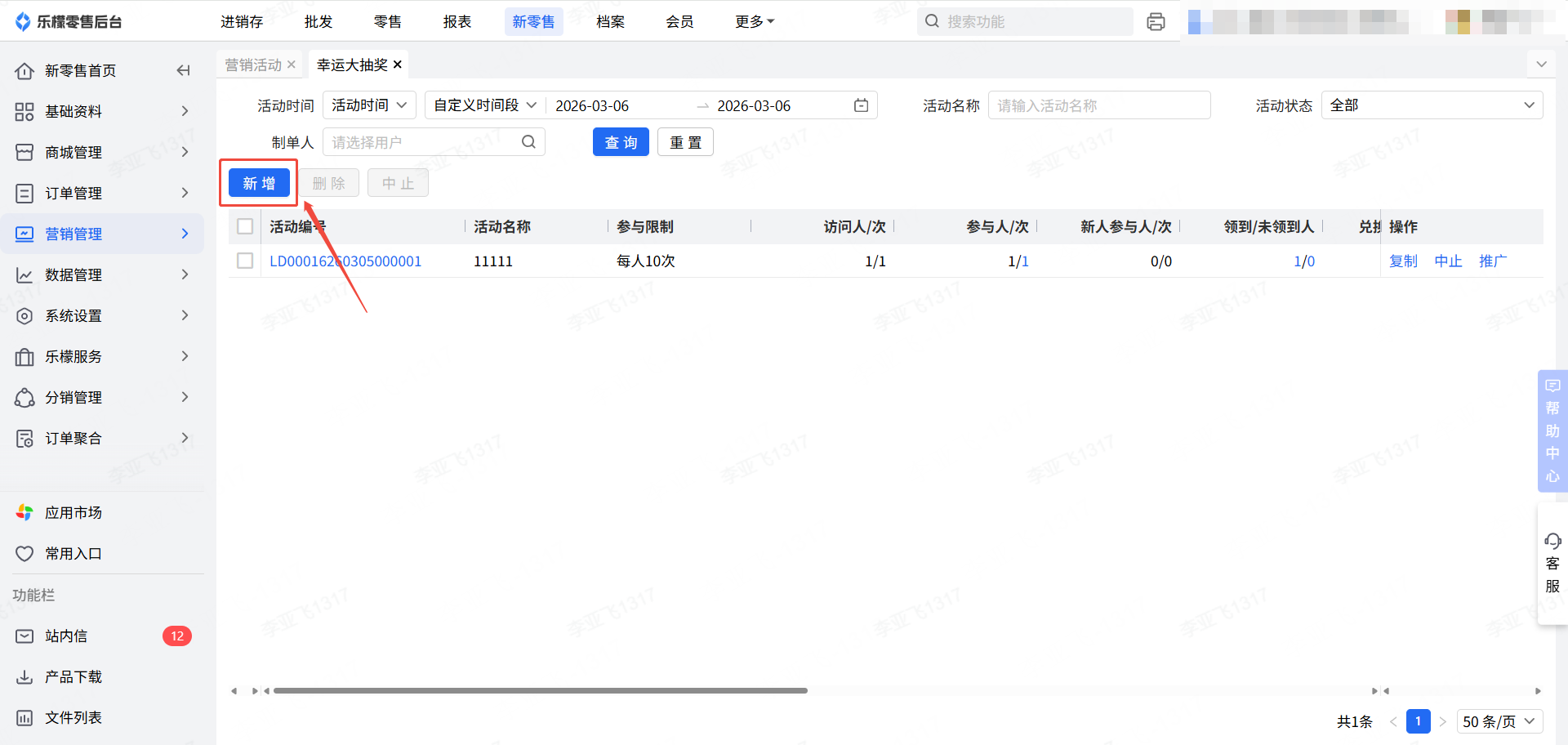The height and width of the screenshot is (745, 1568).
Task: Click 推广 in the row actions
Action: [1494, 261]
